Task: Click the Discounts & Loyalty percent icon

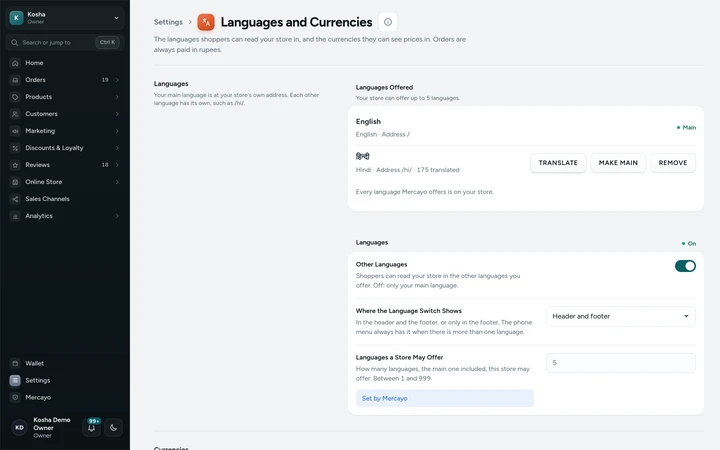Action: (x=15, y=148)
